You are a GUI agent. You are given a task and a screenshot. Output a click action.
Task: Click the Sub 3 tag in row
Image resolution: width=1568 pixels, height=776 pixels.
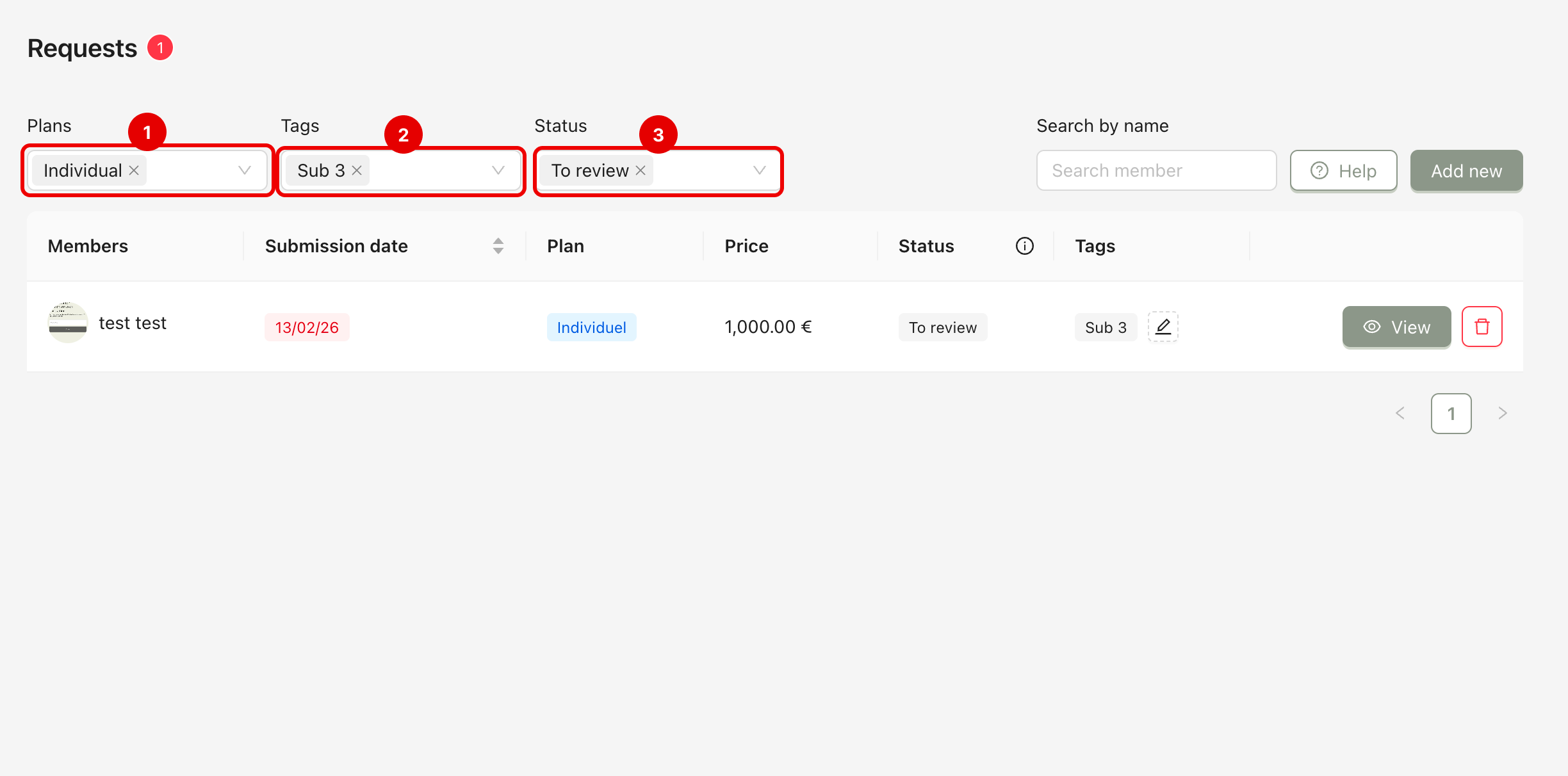pos(1106,327)
